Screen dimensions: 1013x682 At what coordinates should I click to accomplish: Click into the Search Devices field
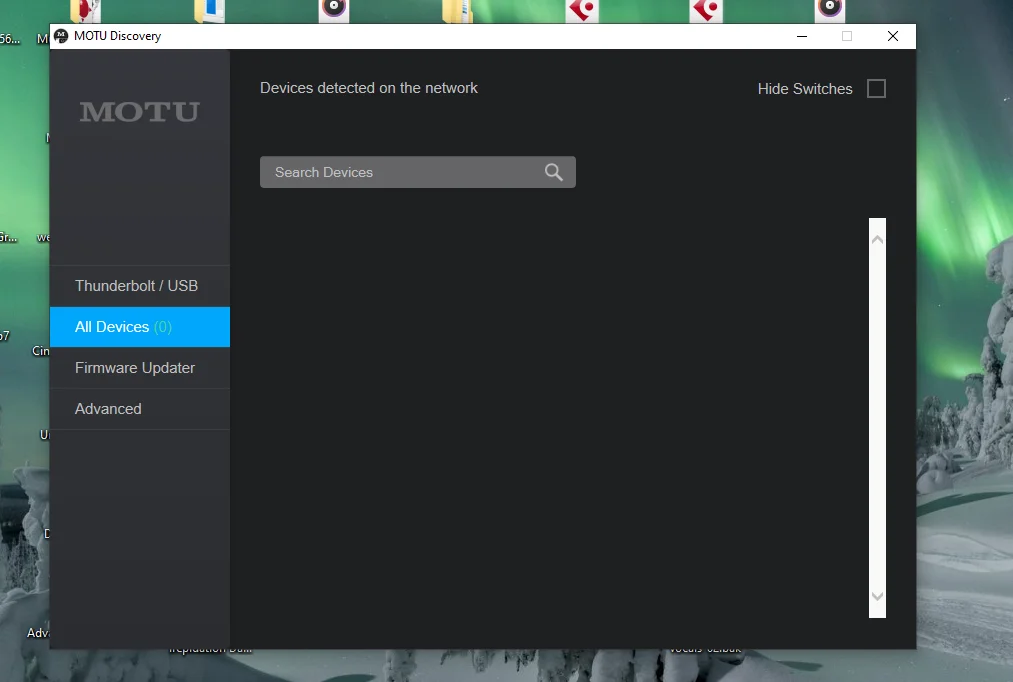point(417,172)
